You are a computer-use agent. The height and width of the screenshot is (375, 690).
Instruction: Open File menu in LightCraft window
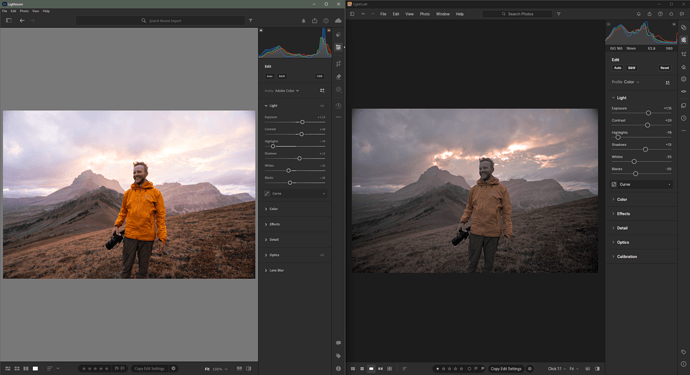click(383, 14)
